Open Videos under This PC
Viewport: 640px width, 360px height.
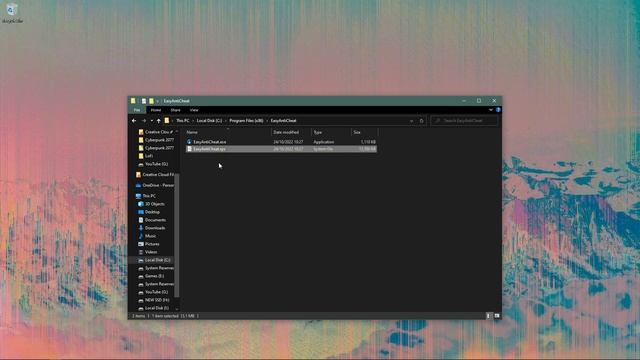[147, 252]
